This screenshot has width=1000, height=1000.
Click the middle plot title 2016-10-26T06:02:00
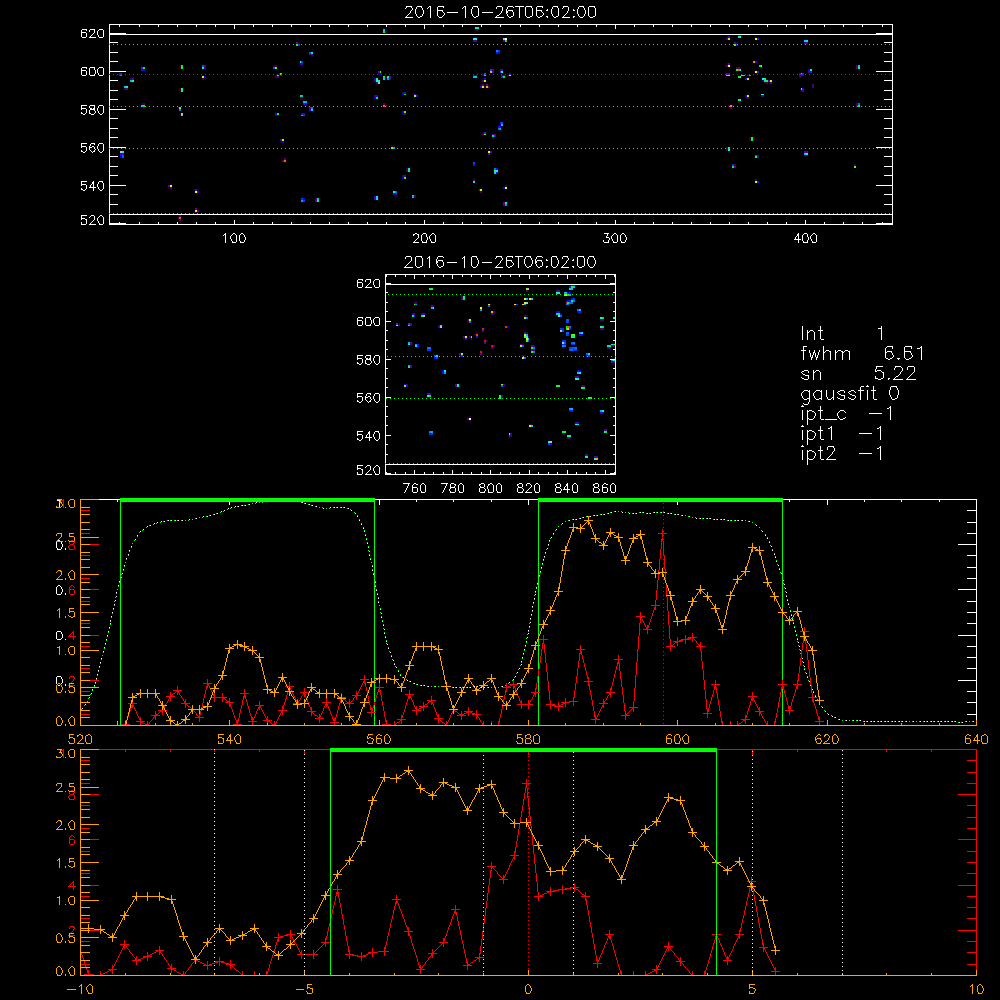click(500, 262)
